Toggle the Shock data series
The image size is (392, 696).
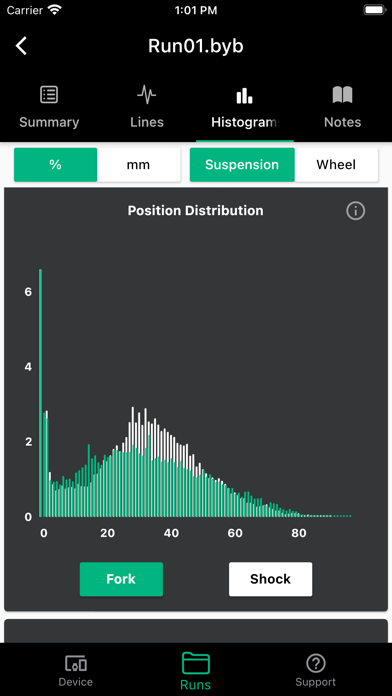(x=270, y=579)
